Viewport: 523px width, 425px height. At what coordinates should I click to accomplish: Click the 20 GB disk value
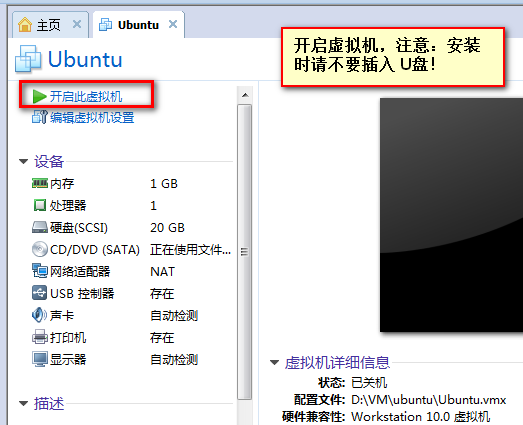(x=167, y=228)
